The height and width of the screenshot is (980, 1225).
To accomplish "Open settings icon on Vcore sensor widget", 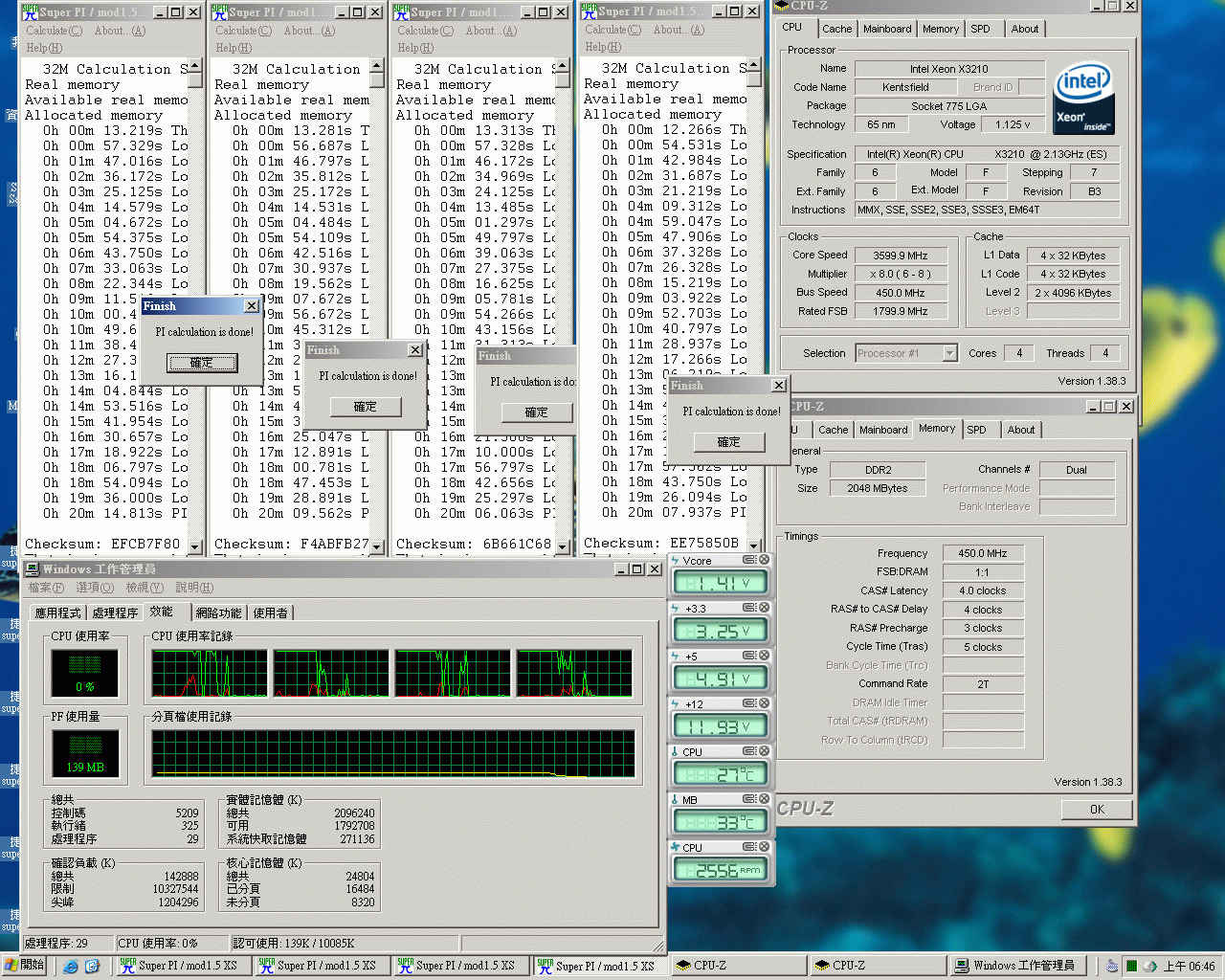I will [x=749, y=560].
